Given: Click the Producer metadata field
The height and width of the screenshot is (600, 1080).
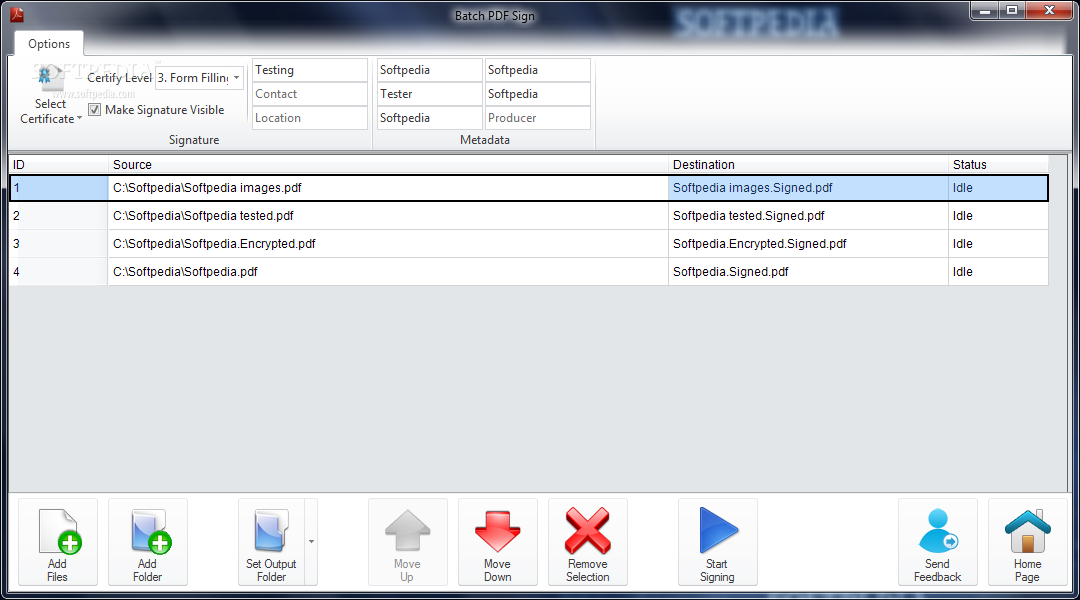Looking at the screenshot, I should tap(538, 118).
